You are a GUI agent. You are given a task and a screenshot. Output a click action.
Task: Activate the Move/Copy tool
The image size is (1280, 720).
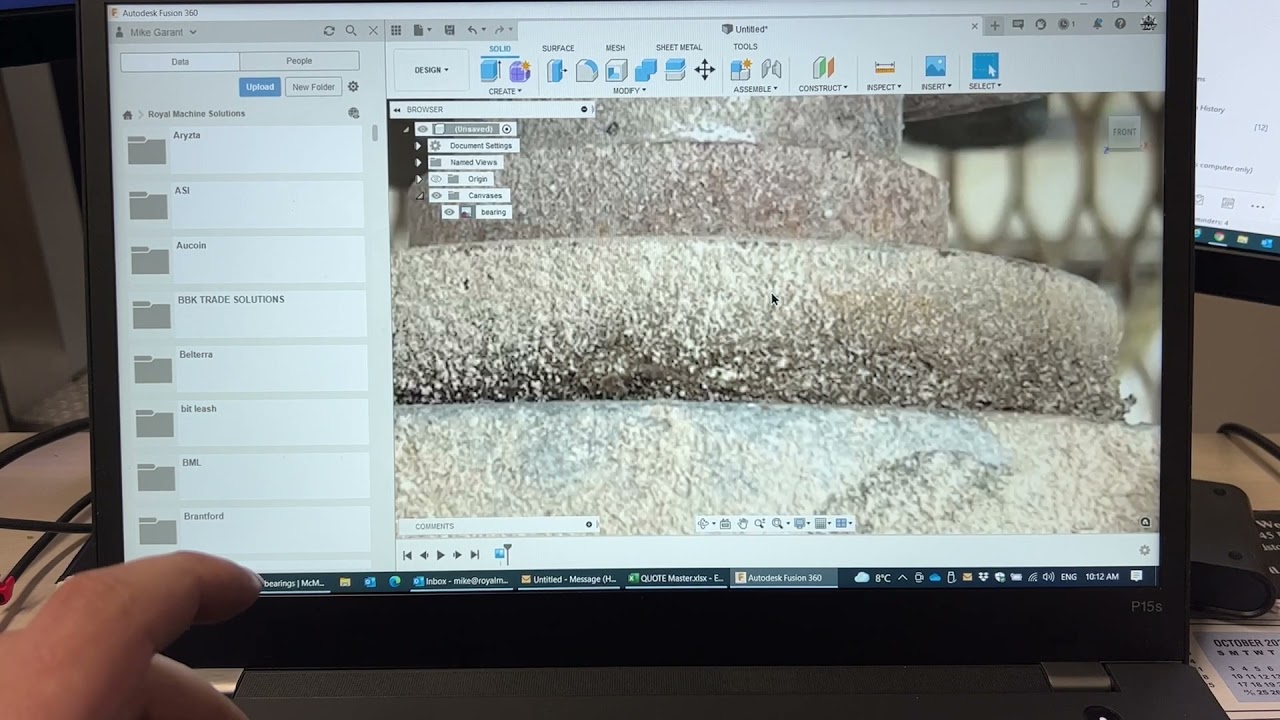pyautogui.click(x=705, y=70)
